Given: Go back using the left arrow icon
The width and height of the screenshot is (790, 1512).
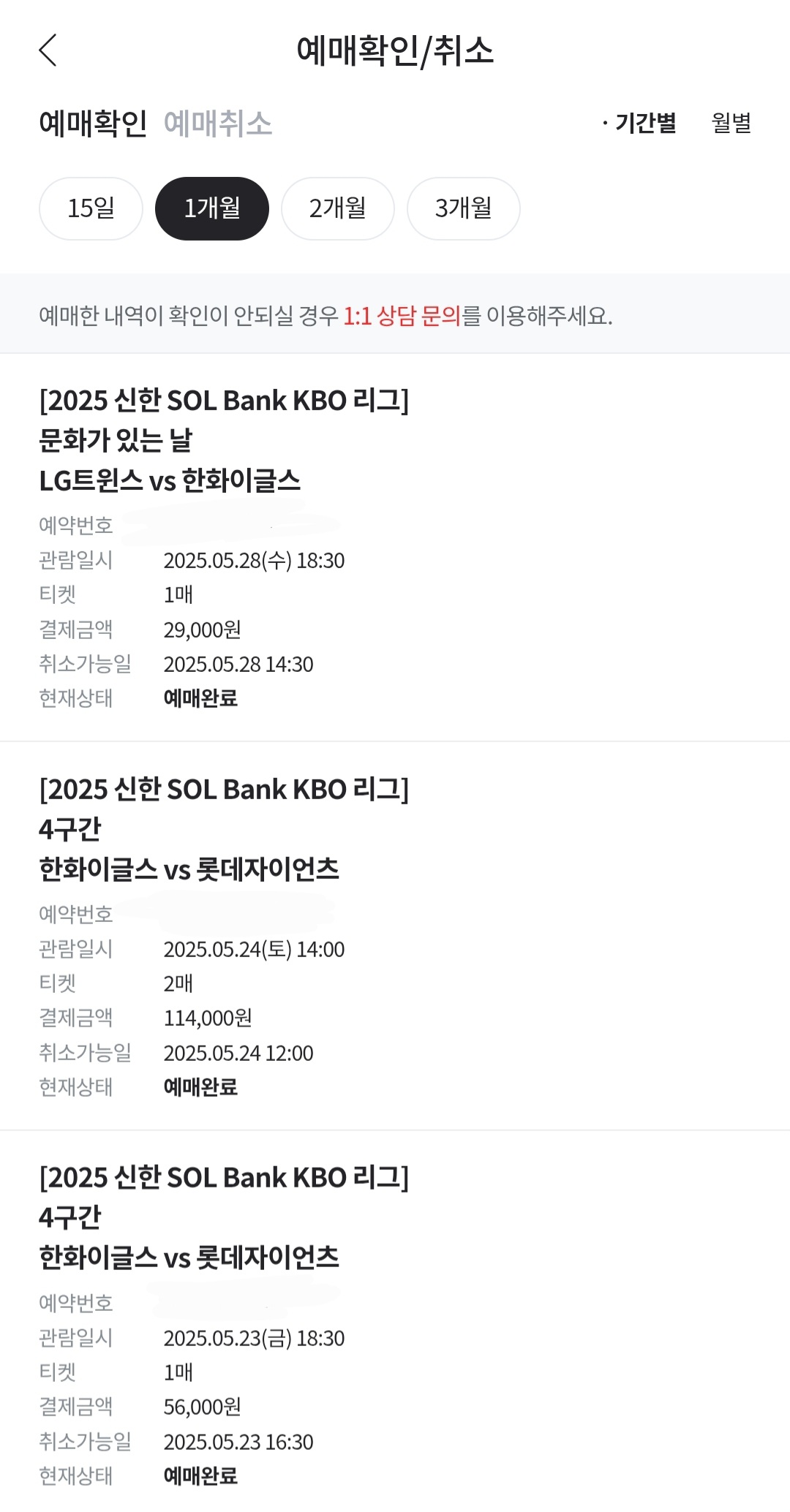Looking at the screenshot, I should [x=48, y=50].
